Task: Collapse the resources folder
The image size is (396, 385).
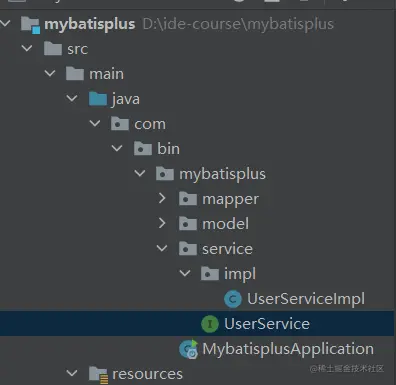Action: coord(72,373)
